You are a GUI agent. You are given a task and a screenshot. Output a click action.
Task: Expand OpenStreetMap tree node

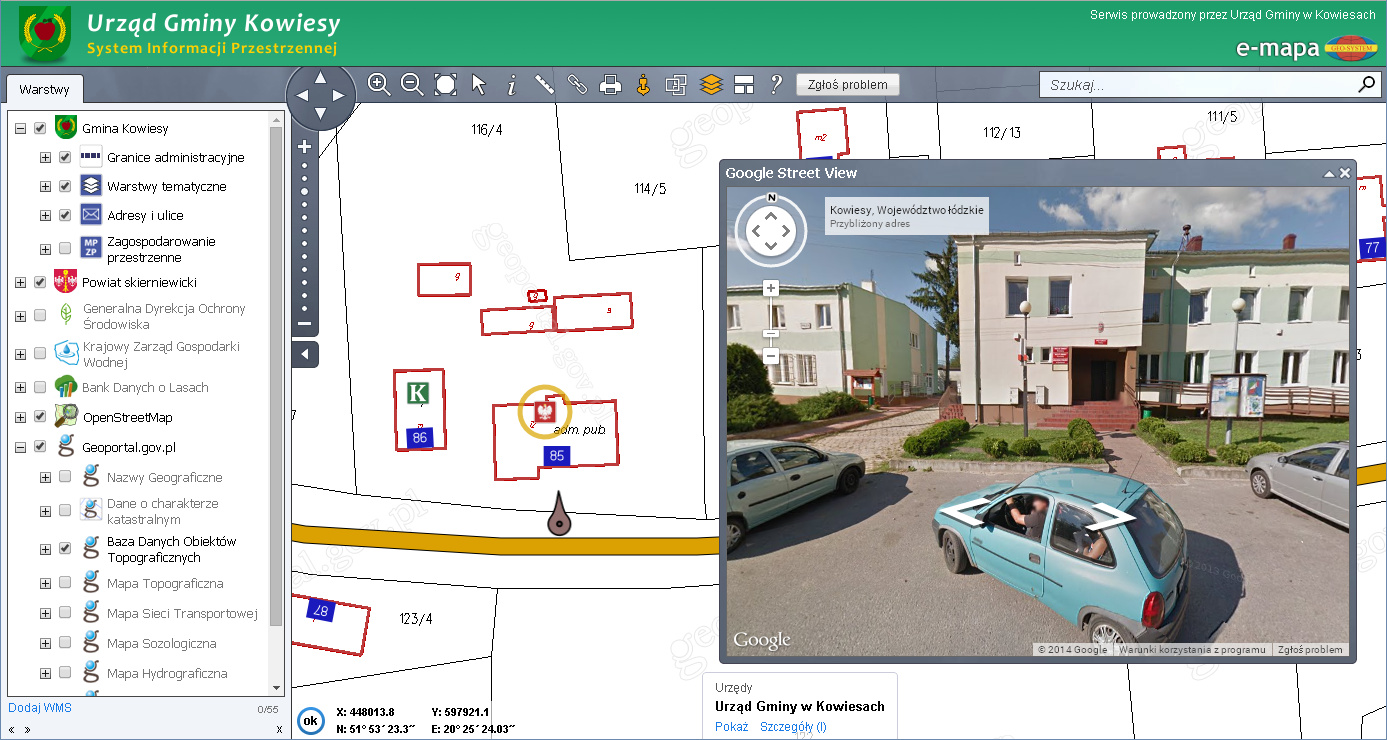pyautogui.click(x=20, y=417)
